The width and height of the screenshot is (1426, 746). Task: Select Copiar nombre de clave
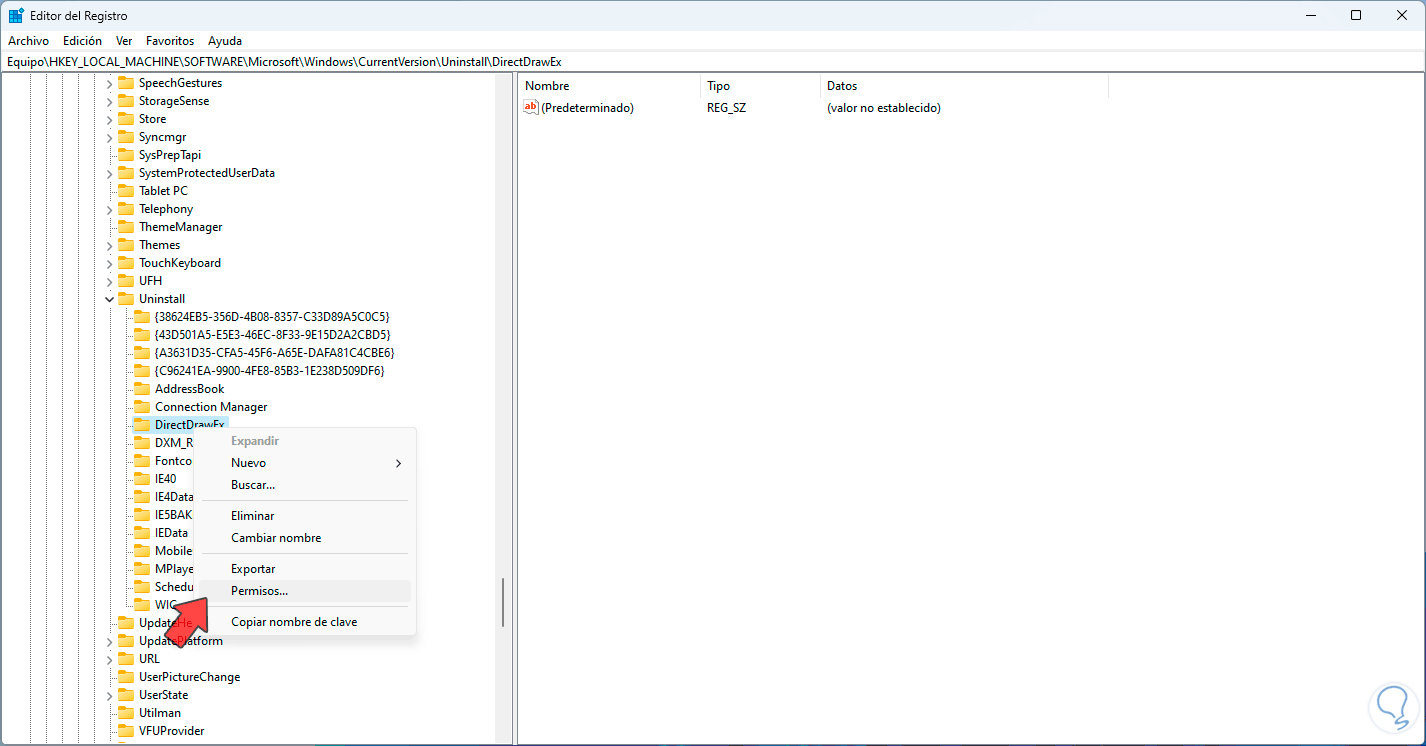(x=305, y=622)
